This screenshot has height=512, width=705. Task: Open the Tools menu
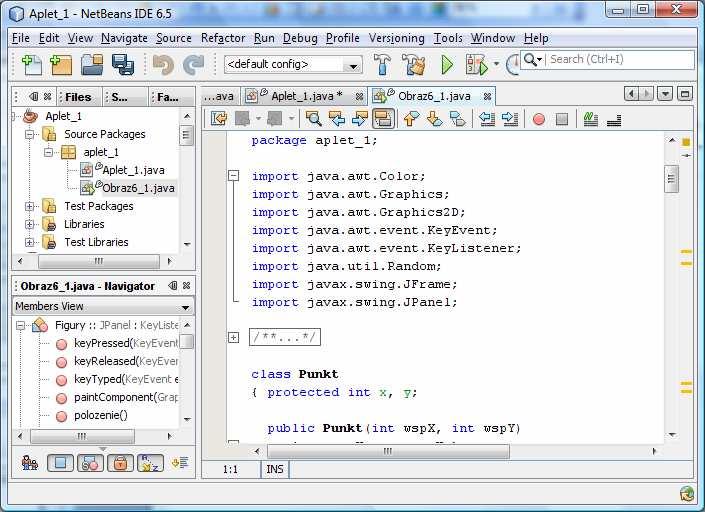tap(448, 38)
